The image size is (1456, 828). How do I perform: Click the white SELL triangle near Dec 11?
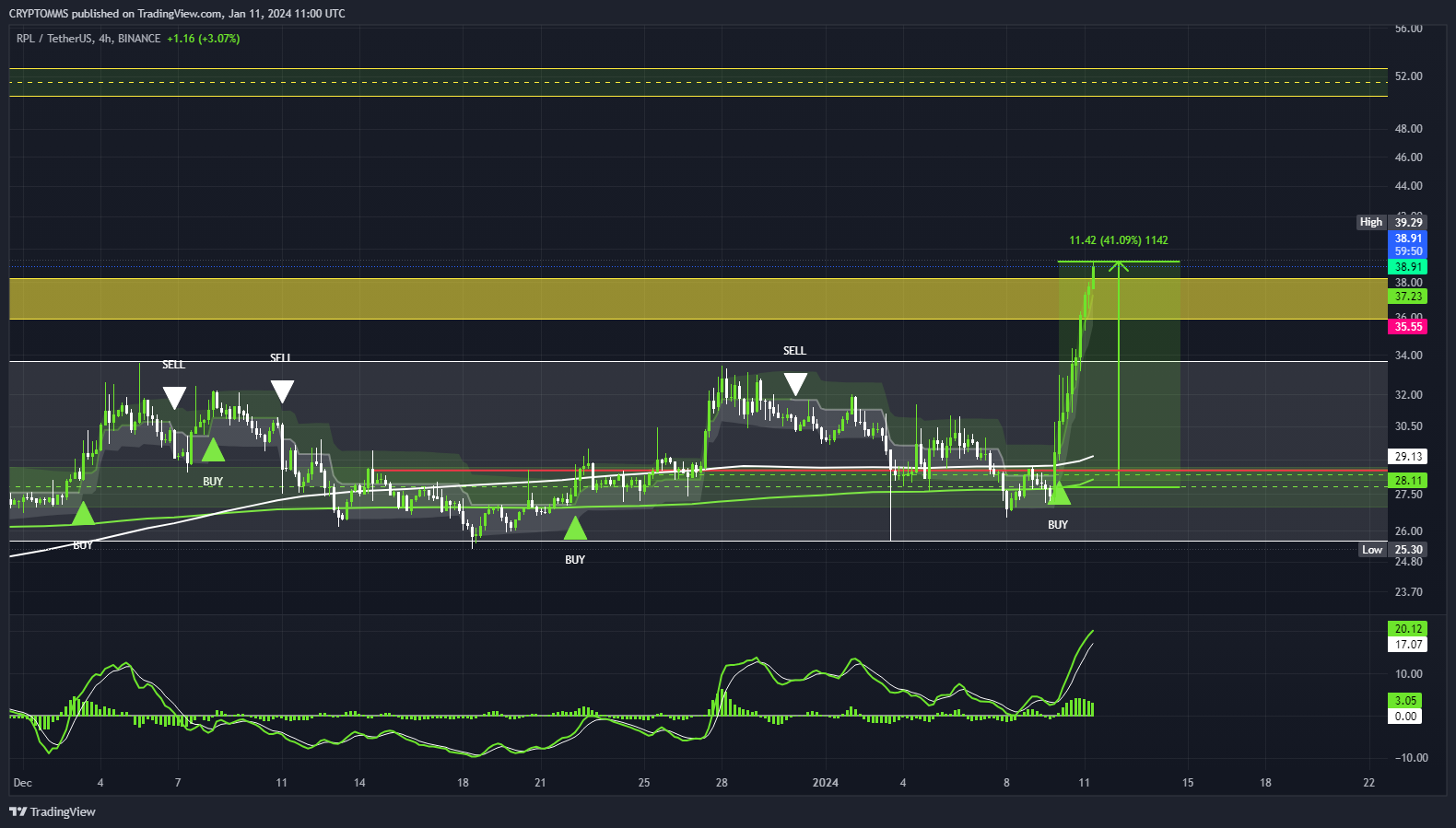pyautogui.click(x=282, y=391)
